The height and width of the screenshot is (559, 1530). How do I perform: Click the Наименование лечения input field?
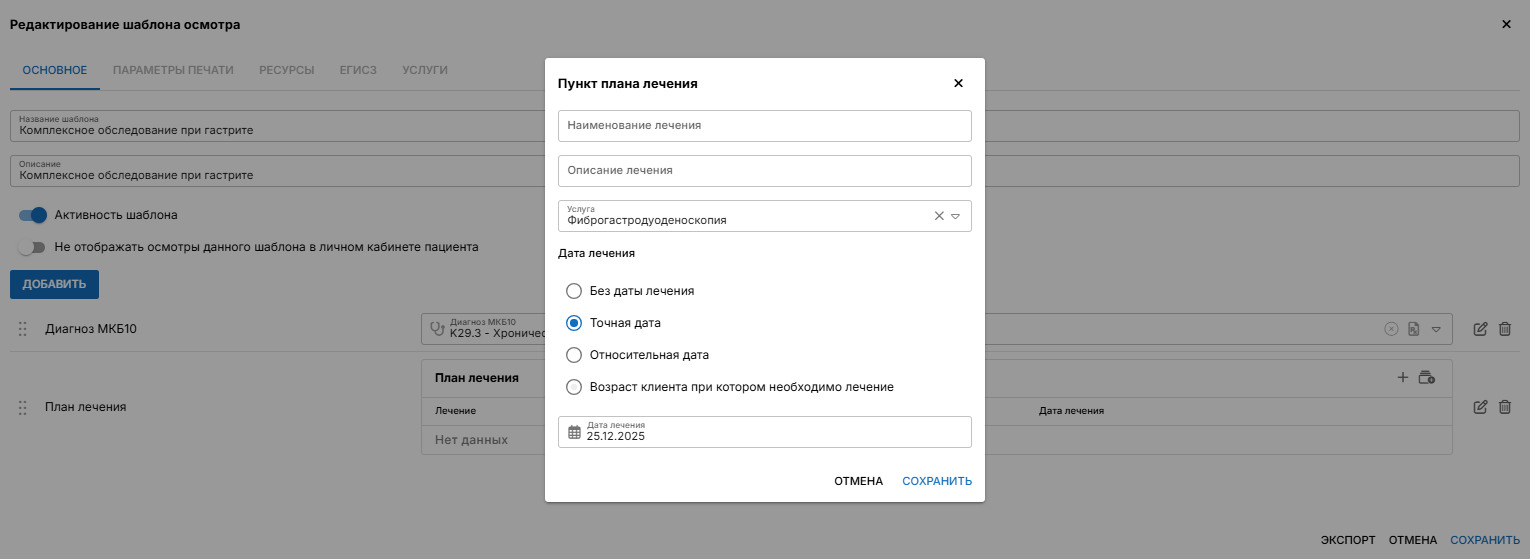764,126
